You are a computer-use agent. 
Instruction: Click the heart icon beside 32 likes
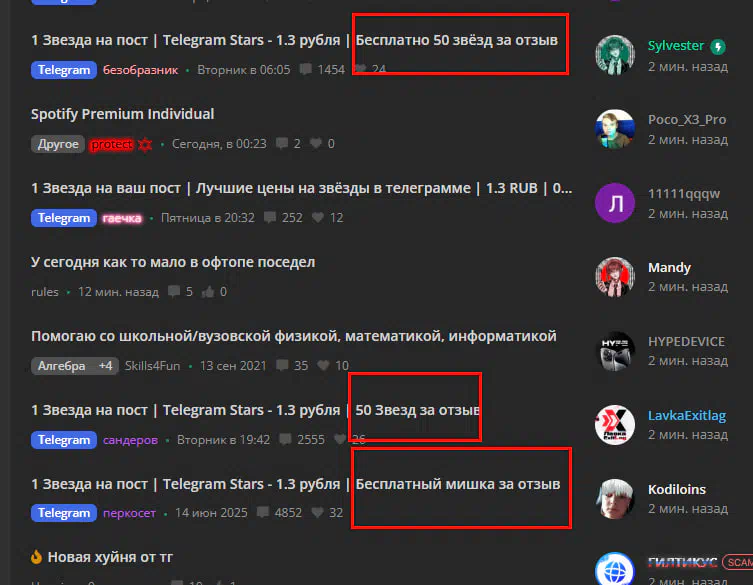tap(317, 512)
